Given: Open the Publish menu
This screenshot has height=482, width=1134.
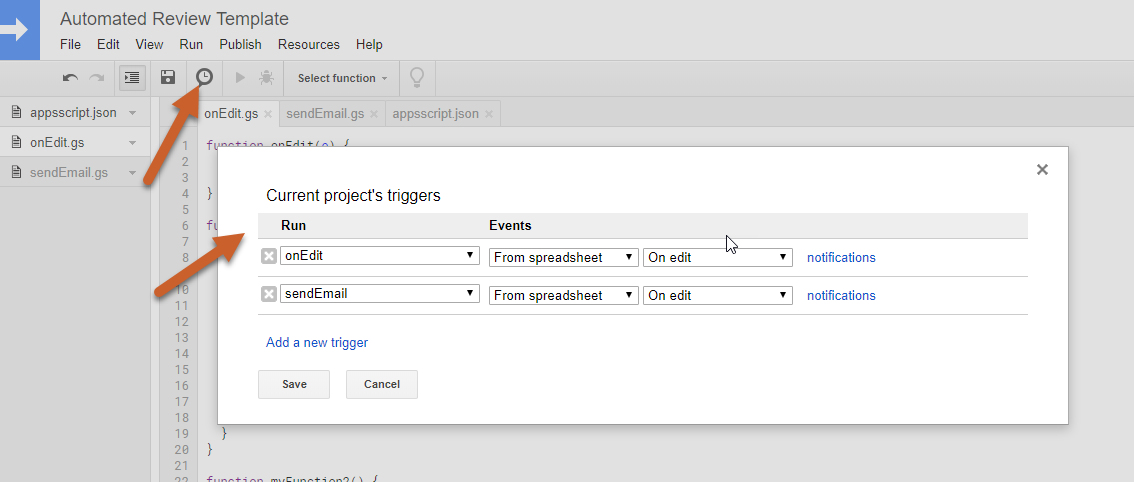Looking at the screenshot, I should [x=240, y=44].
